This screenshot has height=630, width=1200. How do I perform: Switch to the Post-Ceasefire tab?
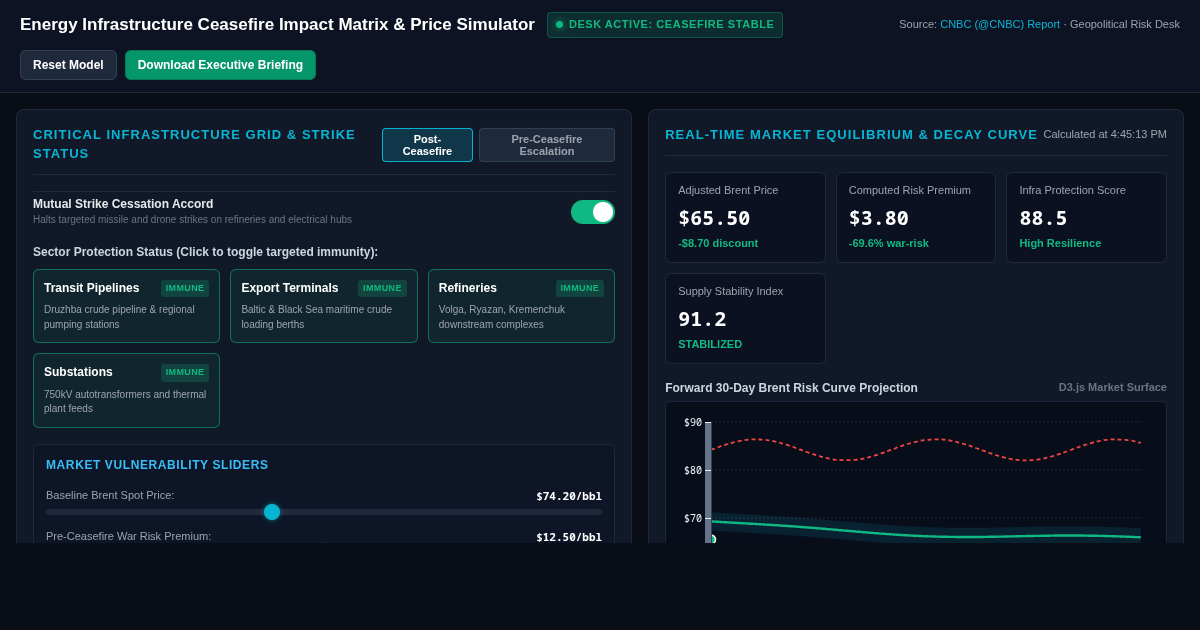click(x=427, y=145)
